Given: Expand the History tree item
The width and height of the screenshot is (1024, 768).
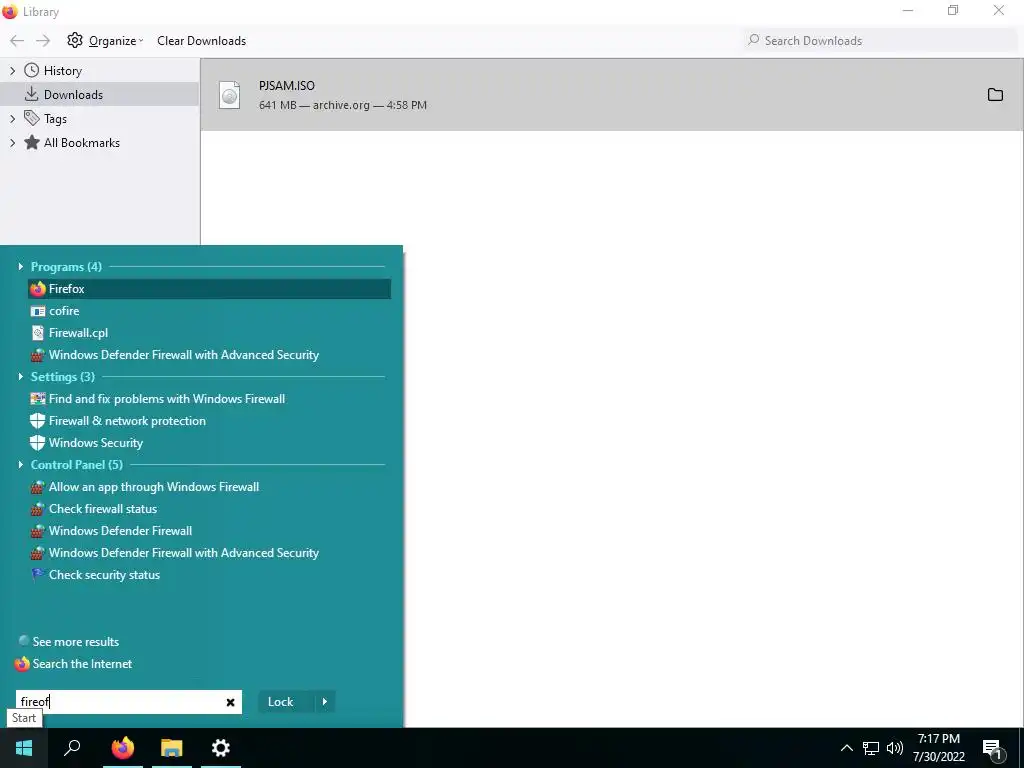Looking at the screenshot, I should (12, 71).
